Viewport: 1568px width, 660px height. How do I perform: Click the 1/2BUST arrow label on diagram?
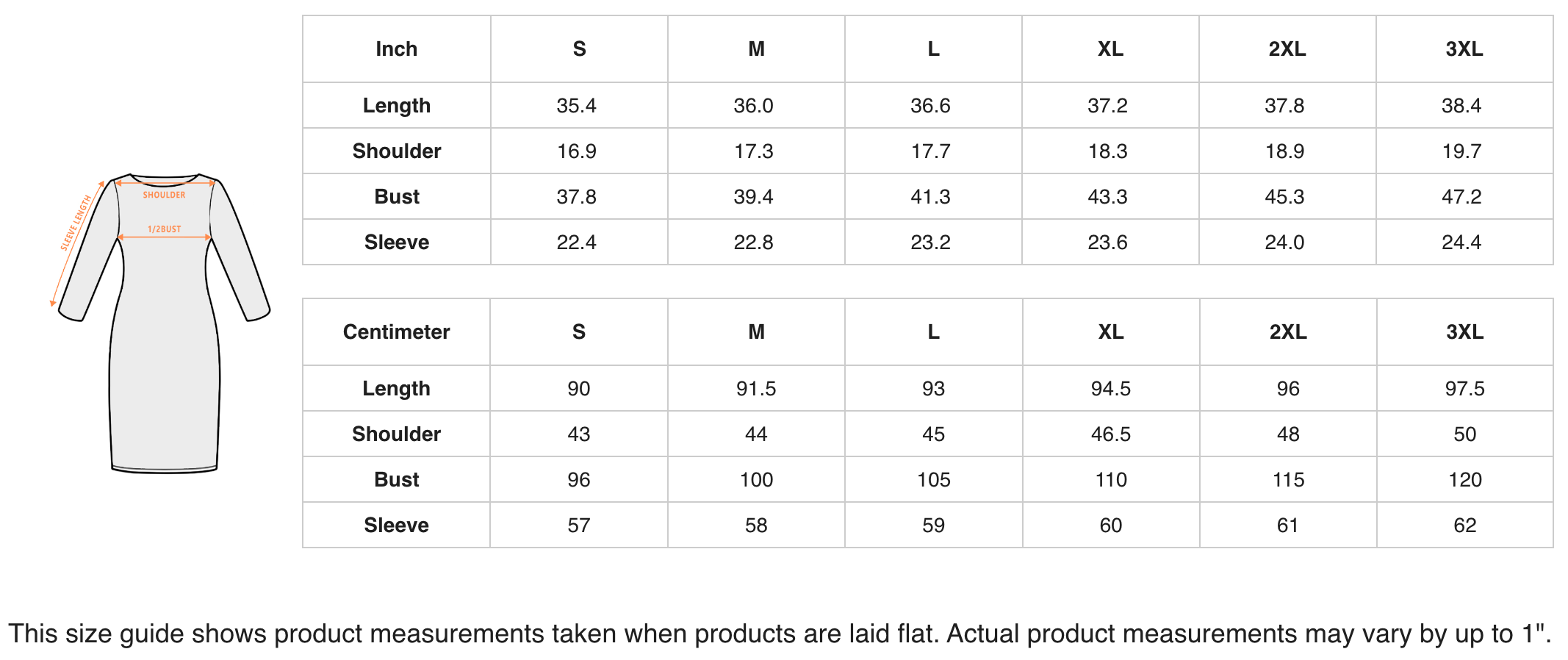pyautogui.click(x=164, y=229)
